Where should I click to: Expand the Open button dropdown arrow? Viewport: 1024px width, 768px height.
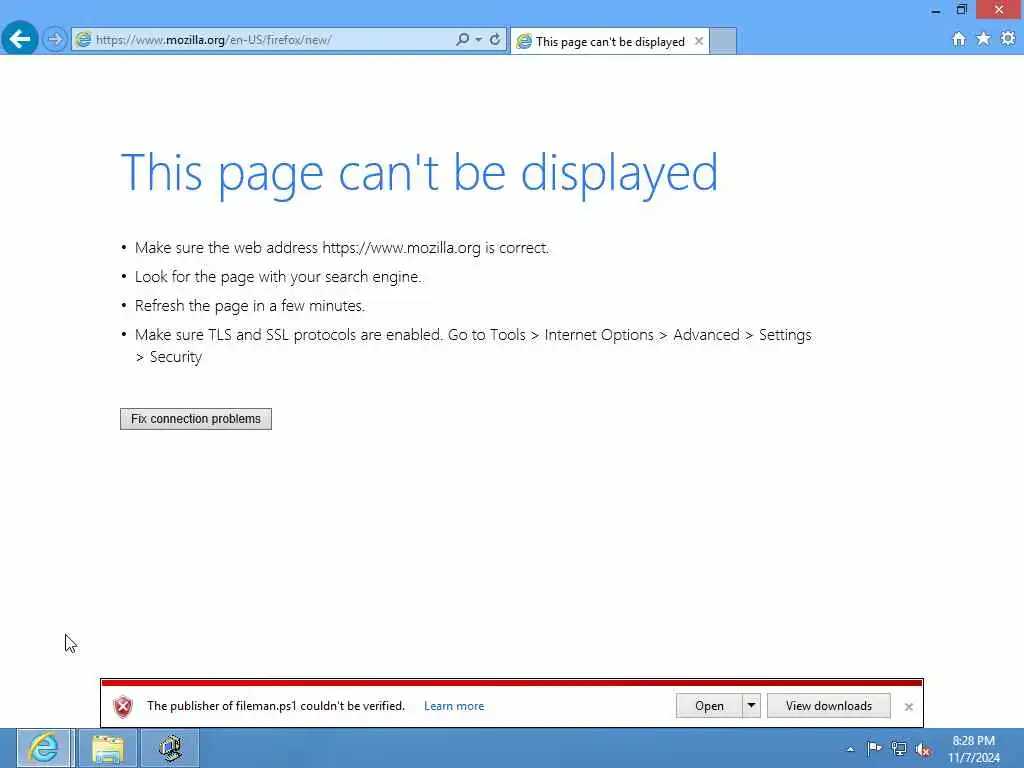click(752, 706)
